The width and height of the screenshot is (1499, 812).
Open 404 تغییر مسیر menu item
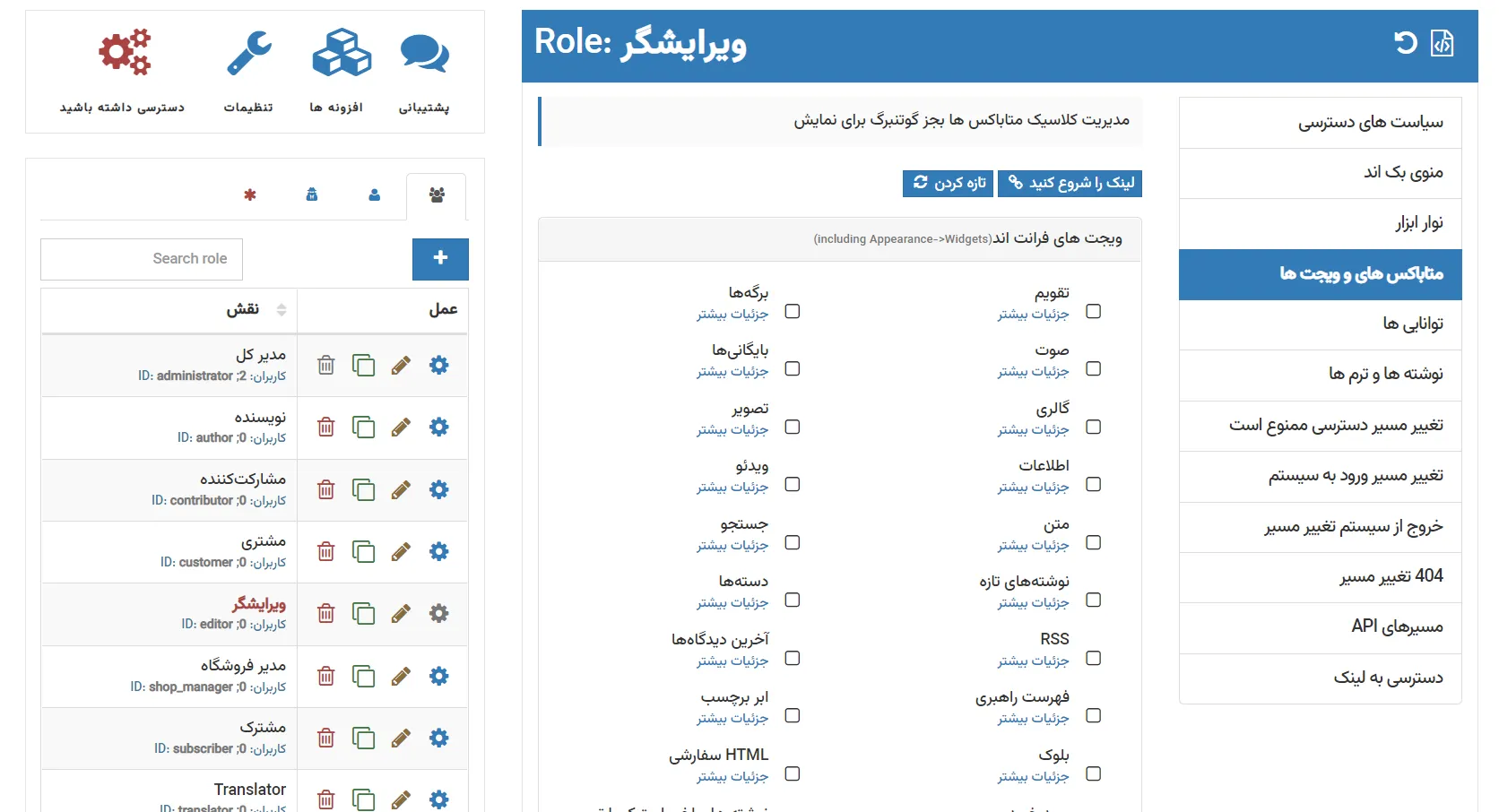(x=1321, y=577)
